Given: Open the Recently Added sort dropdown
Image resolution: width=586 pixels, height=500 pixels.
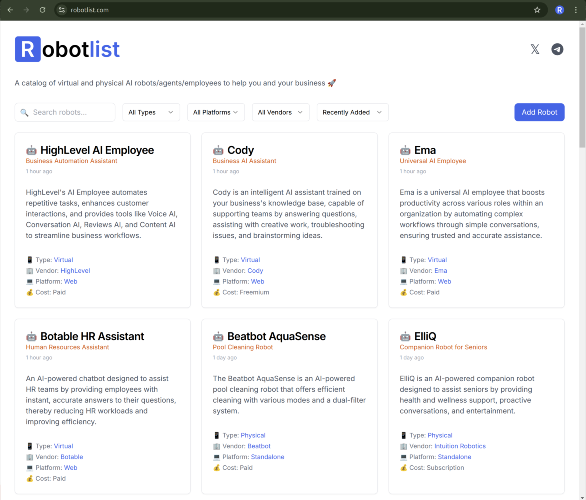Looking at the screenshot, I should pos(352,112).
